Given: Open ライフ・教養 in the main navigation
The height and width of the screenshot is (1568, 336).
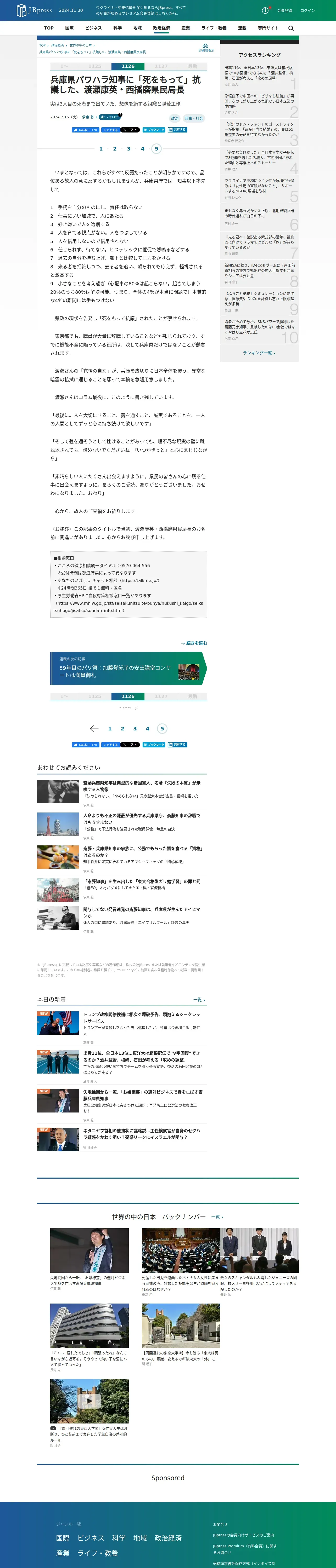Looking at the screenshot, I should coord(214,28).
